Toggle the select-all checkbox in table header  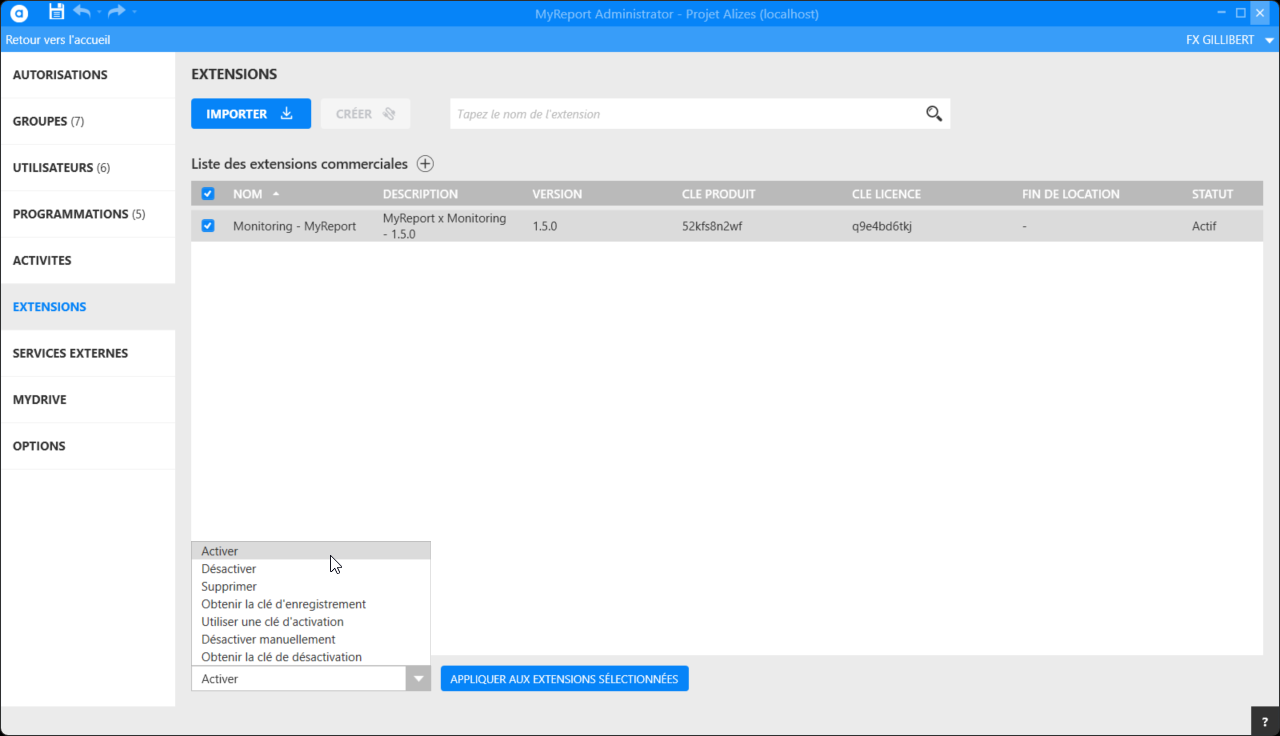pyautogui.click(x=208, y=194)
